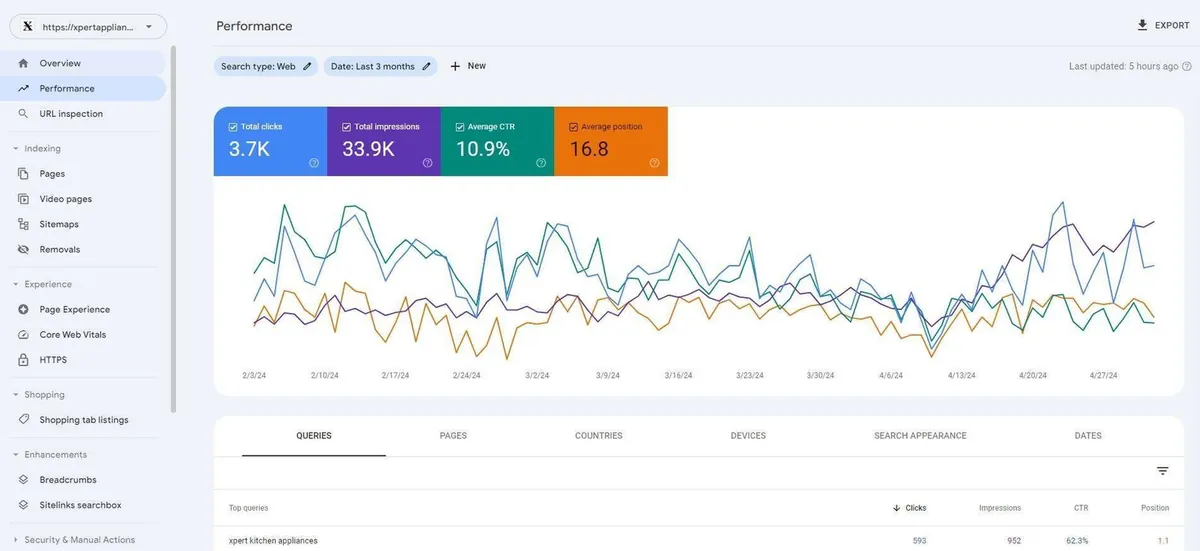Open the property selector dropdown
This screenshot has width=1200, height=551.
coord(88,27)
